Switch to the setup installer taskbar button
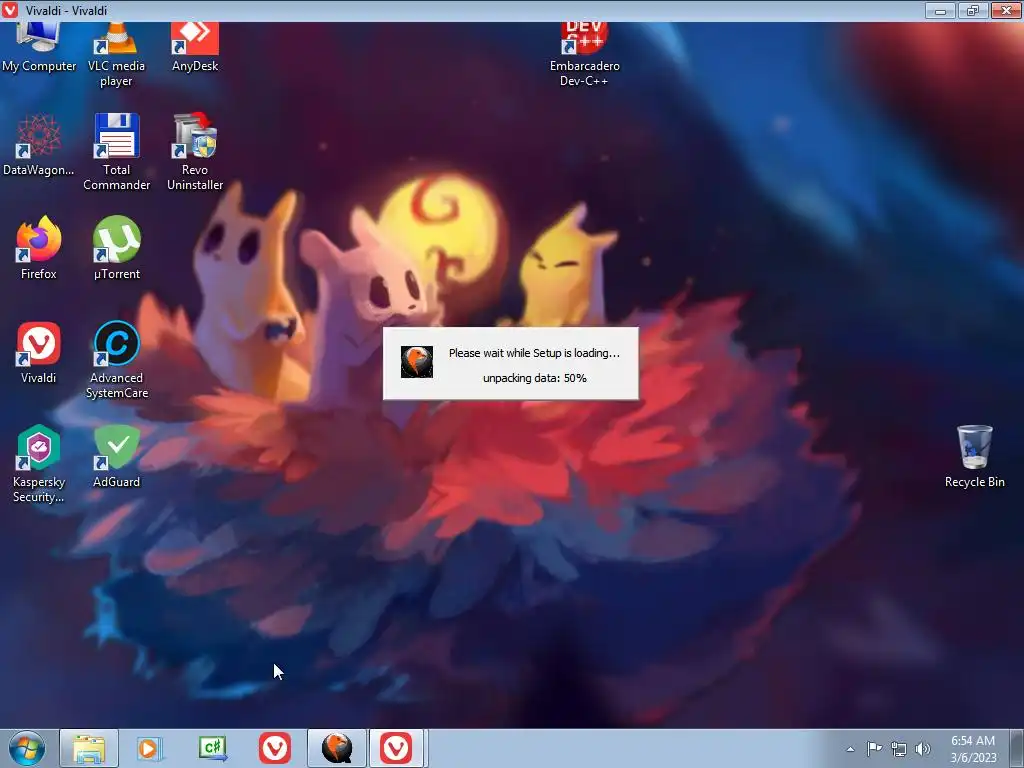Viewport: 1024px width, 768px height. click(x=337, y=748)
